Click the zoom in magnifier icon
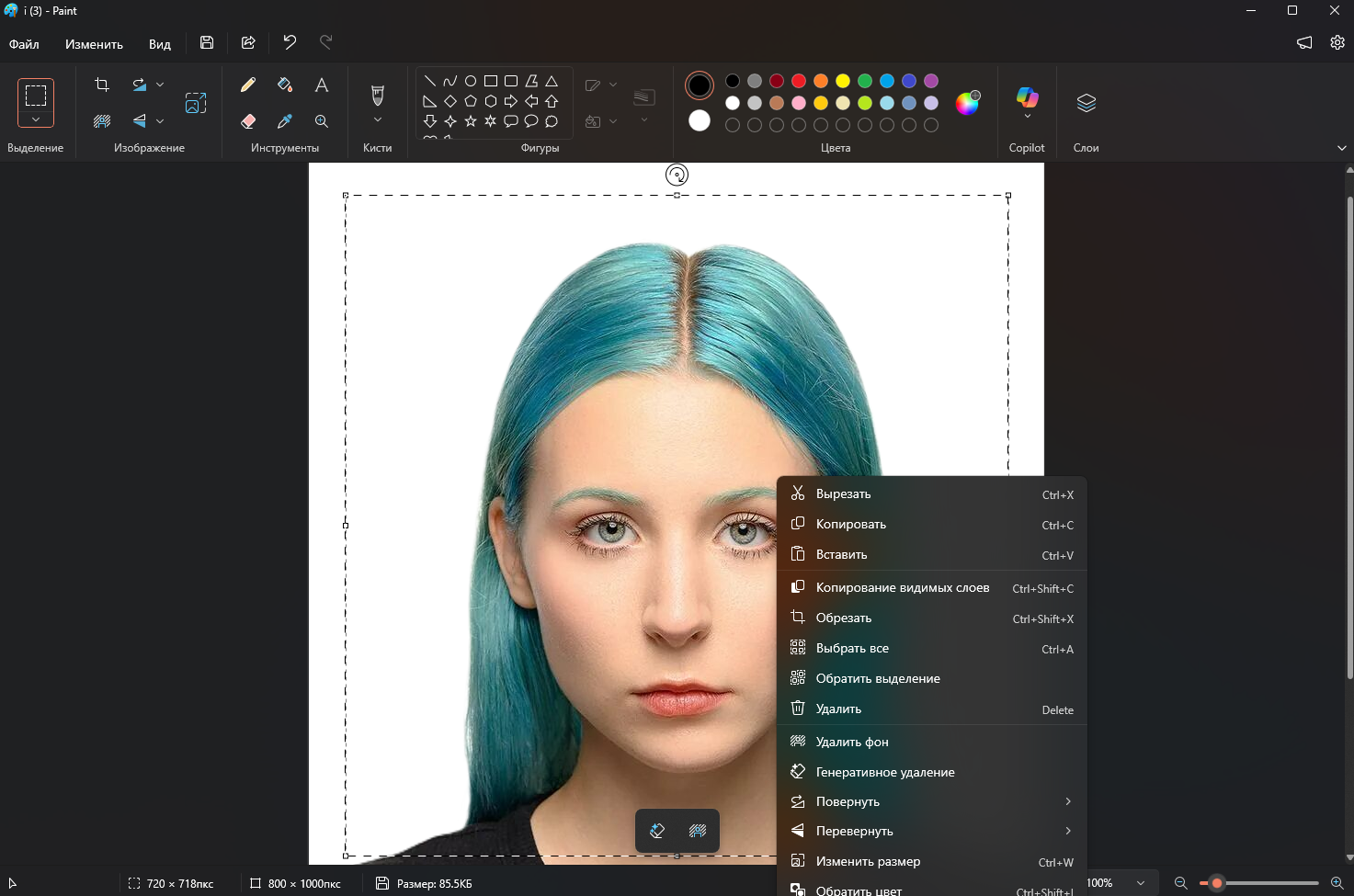The height and width of the screenshot is (896, 1354). [1337, 883]
